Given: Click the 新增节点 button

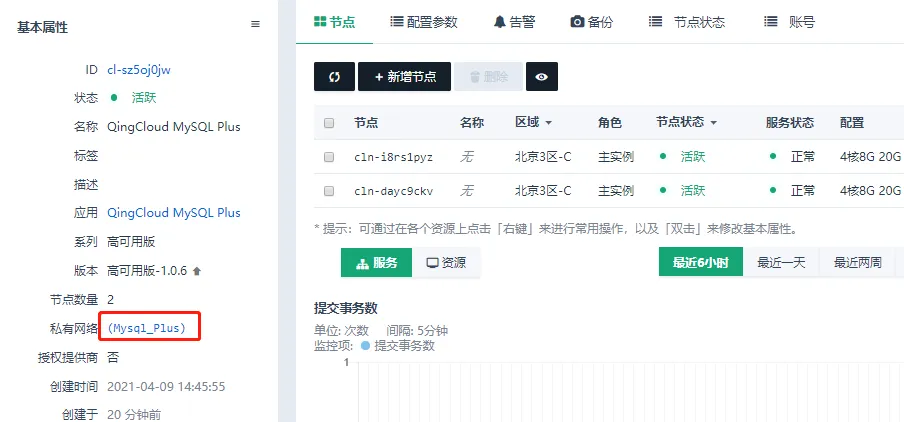Looking at the screenshot, I should click(404, 77).
